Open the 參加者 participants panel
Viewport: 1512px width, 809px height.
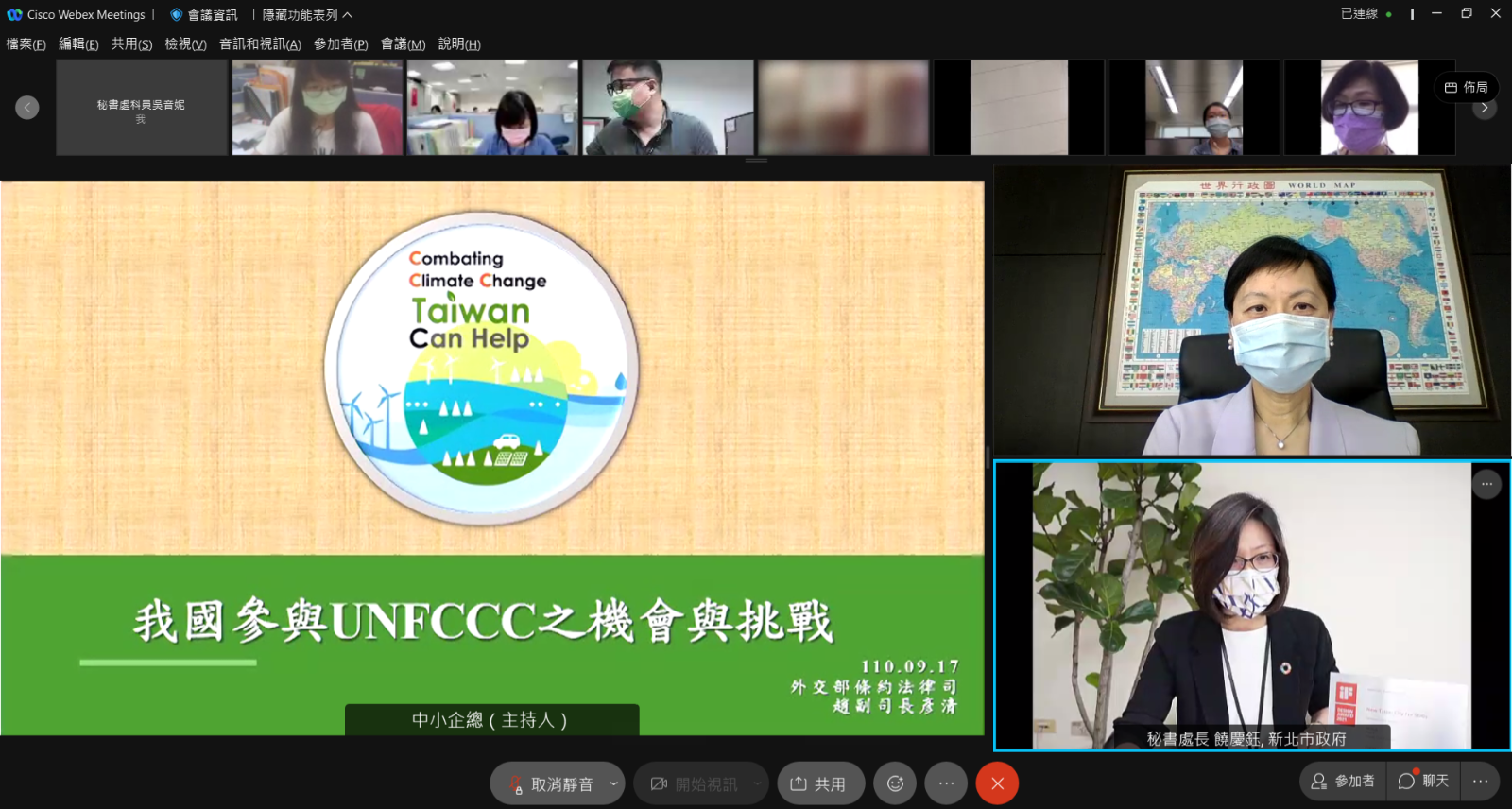click(1343, 782)
